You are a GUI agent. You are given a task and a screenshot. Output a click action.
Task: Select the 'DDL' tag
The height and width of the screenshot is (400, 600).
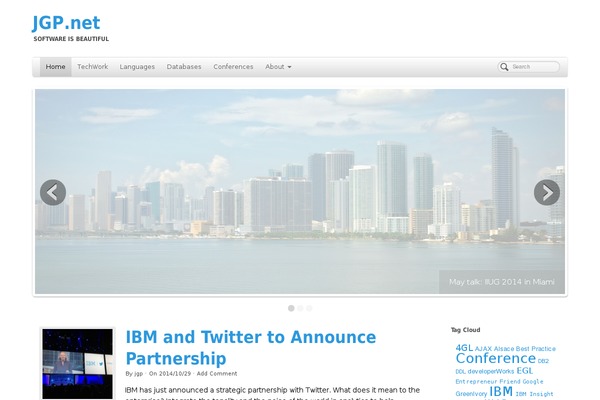pos(460,372)
